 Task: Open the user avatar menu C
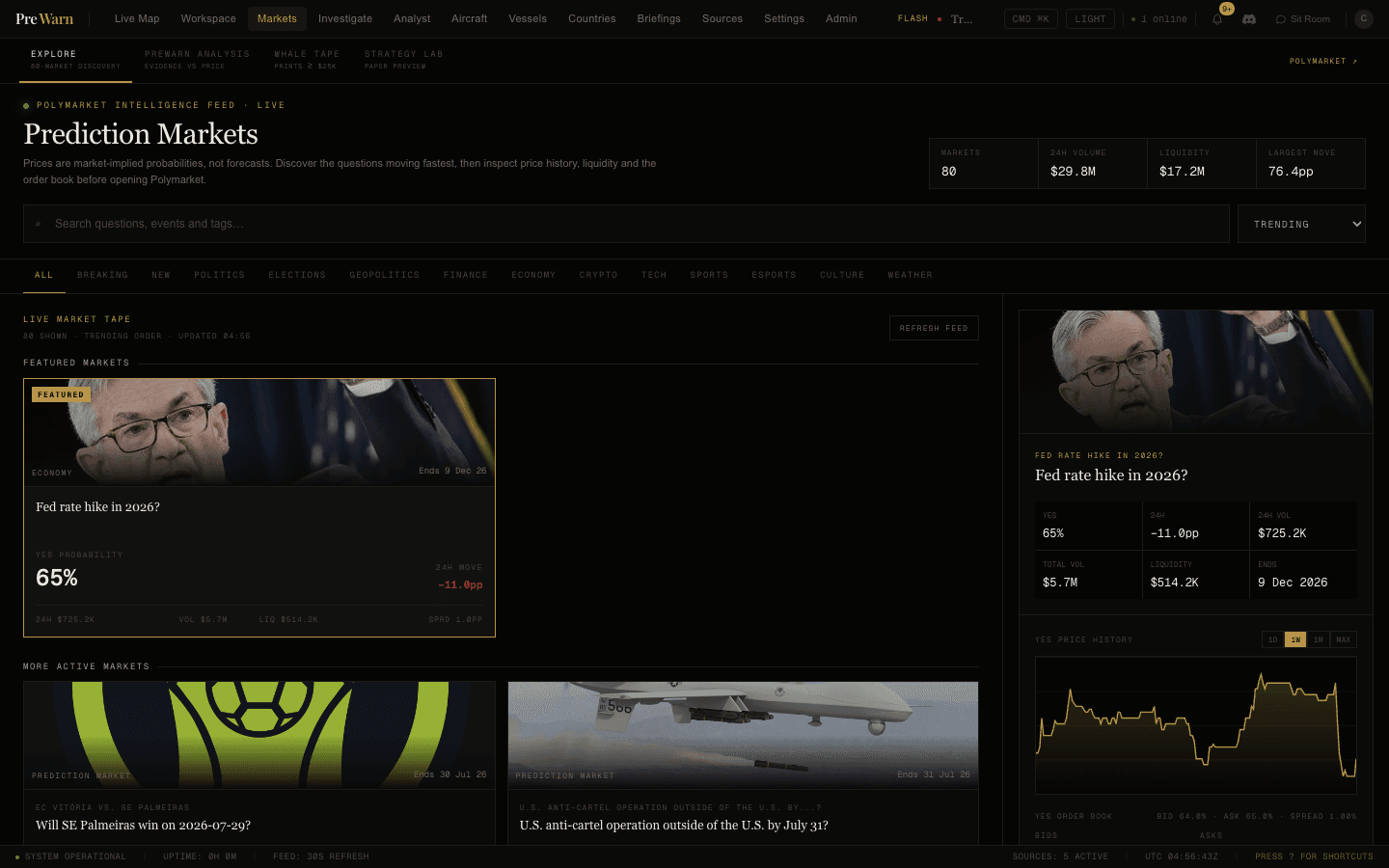pyautogui.click(x=1364, y=18)
